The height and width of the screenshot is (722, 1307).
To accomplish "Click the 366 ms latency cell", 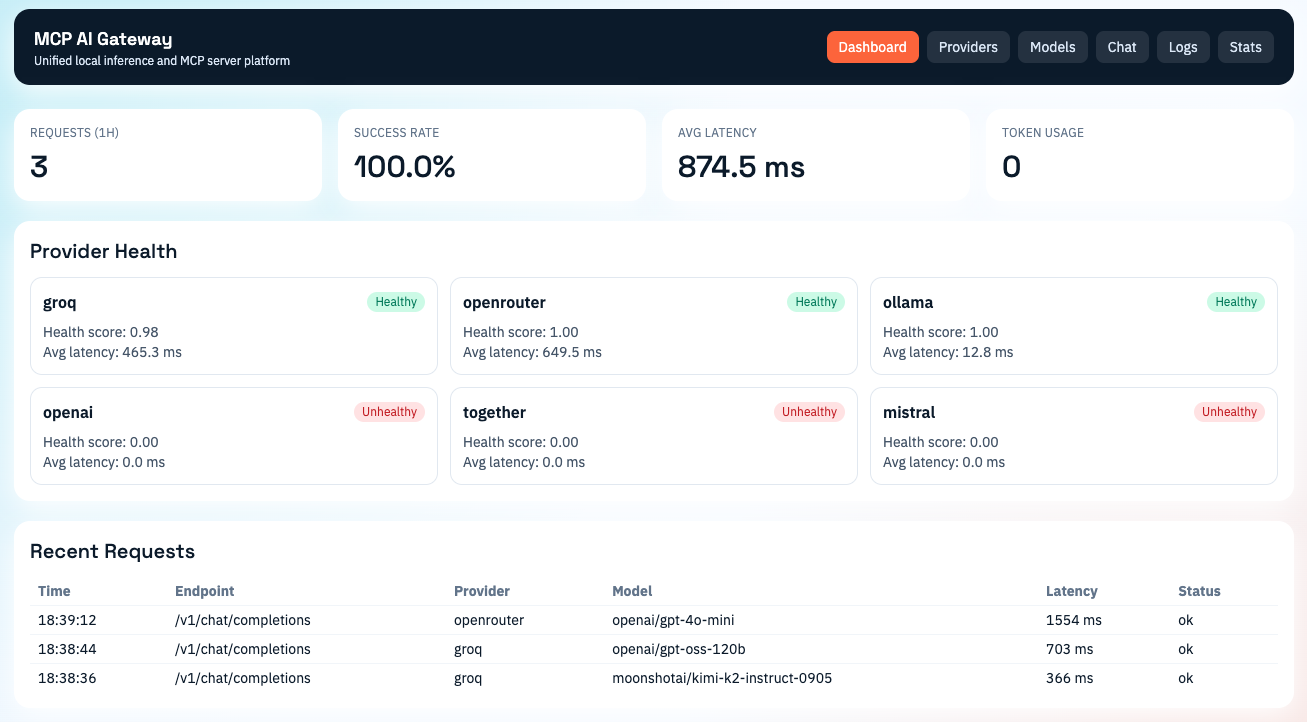I will 1070,678.
